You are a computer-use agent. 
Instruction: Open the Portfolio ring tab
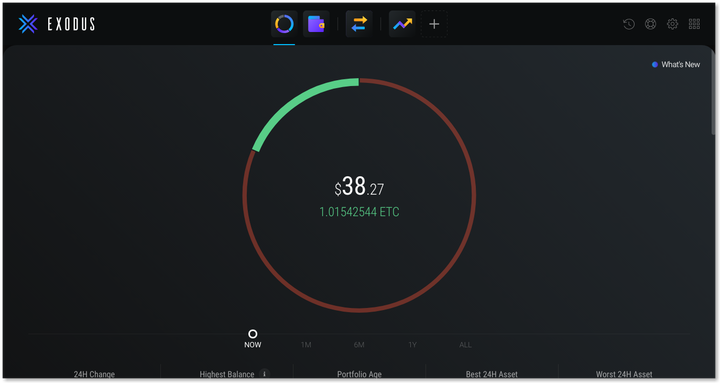284,24
